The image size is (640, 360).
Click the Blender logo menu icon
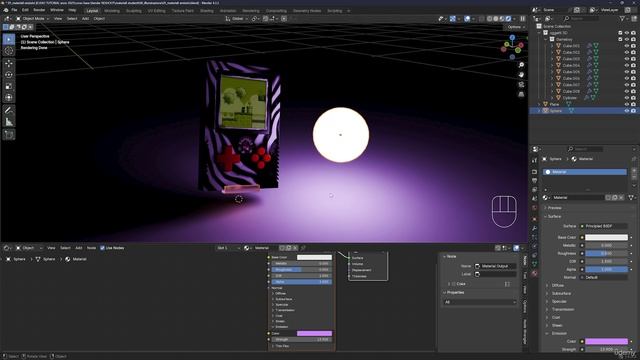point(6,10)
